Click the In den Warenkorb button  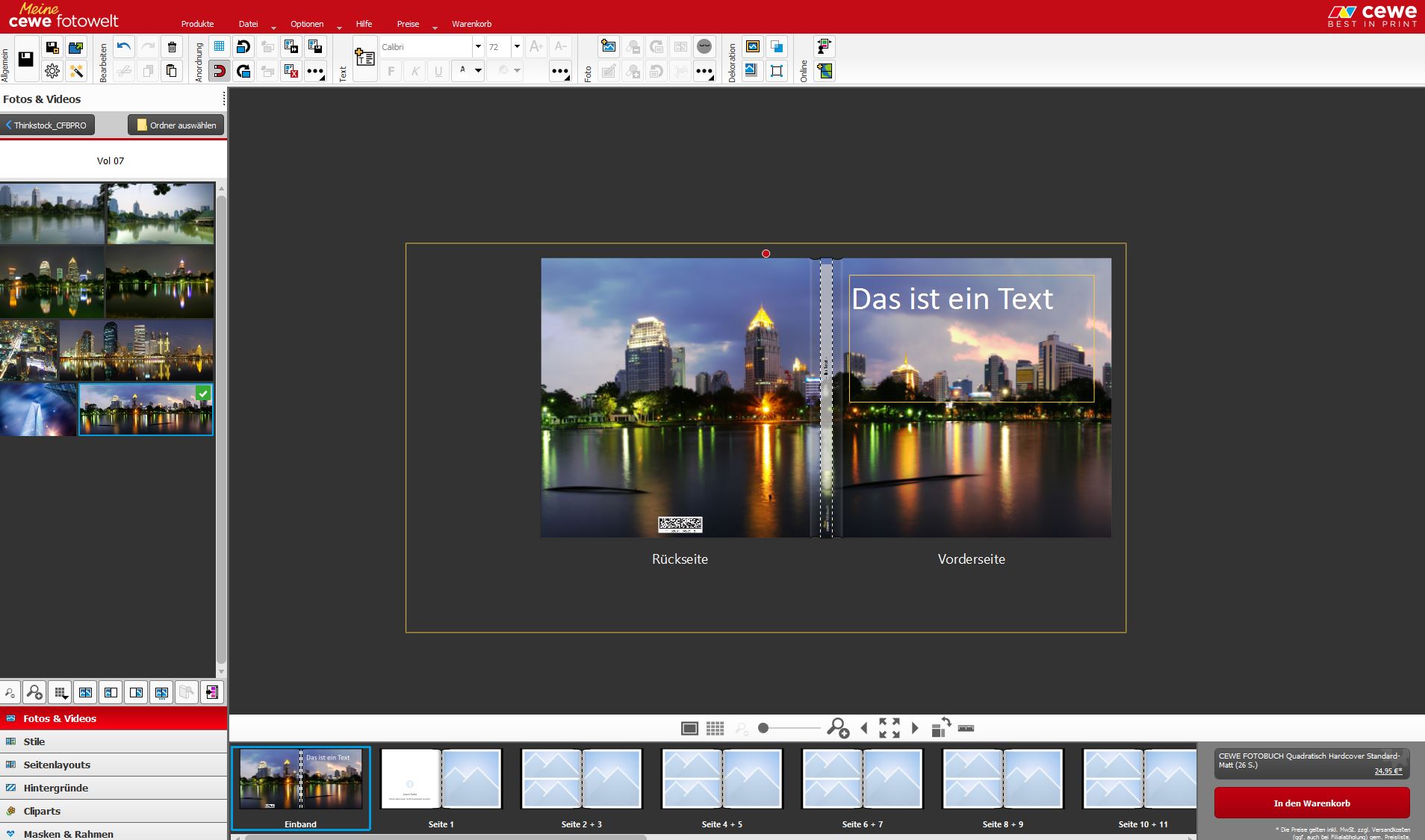pos(1311,803)
